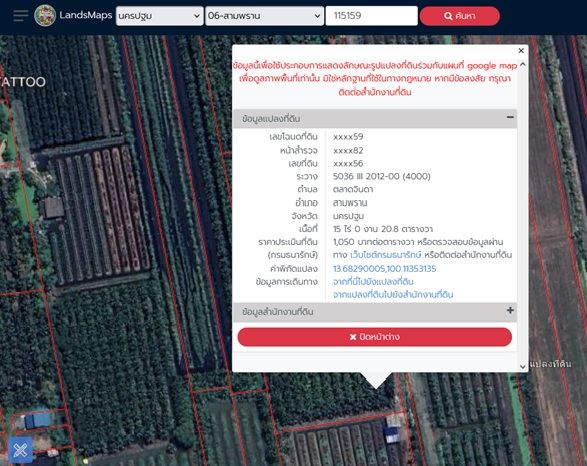This screenshot has height=466, width=587.
Task: Select the blue measurement tool icon
Action: [20, 450]
